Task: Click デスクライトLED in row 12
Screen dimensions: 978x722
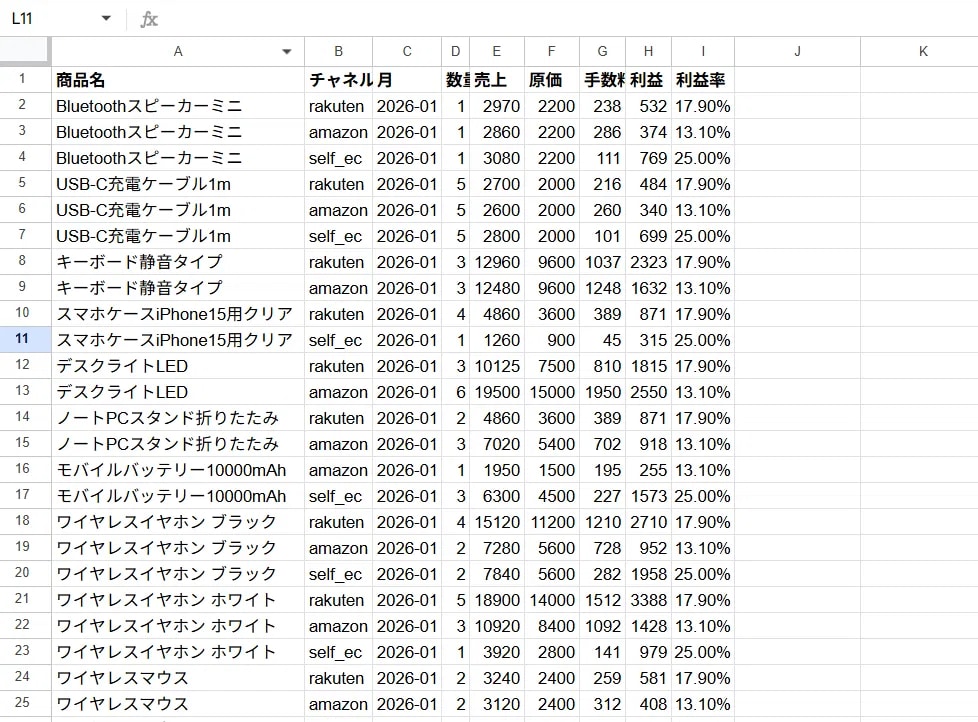Action: point(178,366)
